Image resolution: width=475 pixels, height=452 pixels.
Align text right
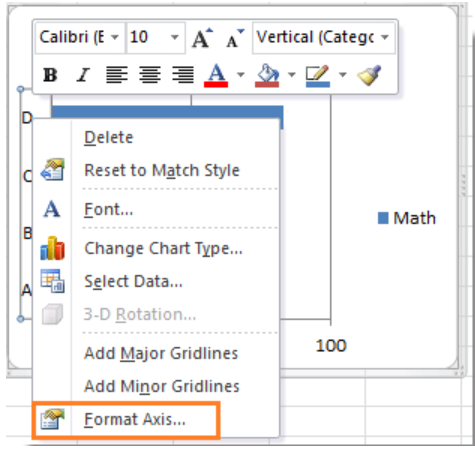183,74
